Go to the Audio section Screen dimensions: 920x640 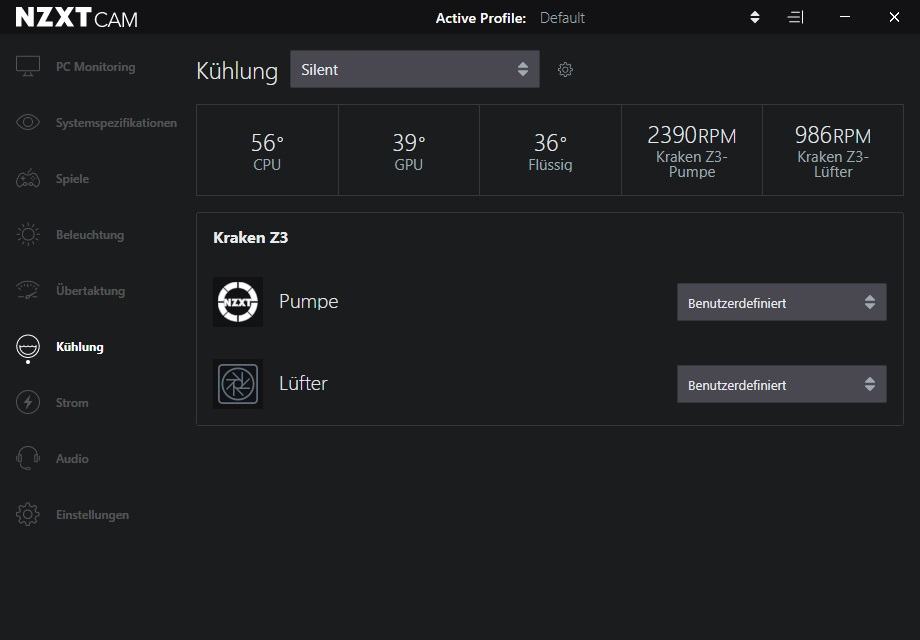point(72,459)
